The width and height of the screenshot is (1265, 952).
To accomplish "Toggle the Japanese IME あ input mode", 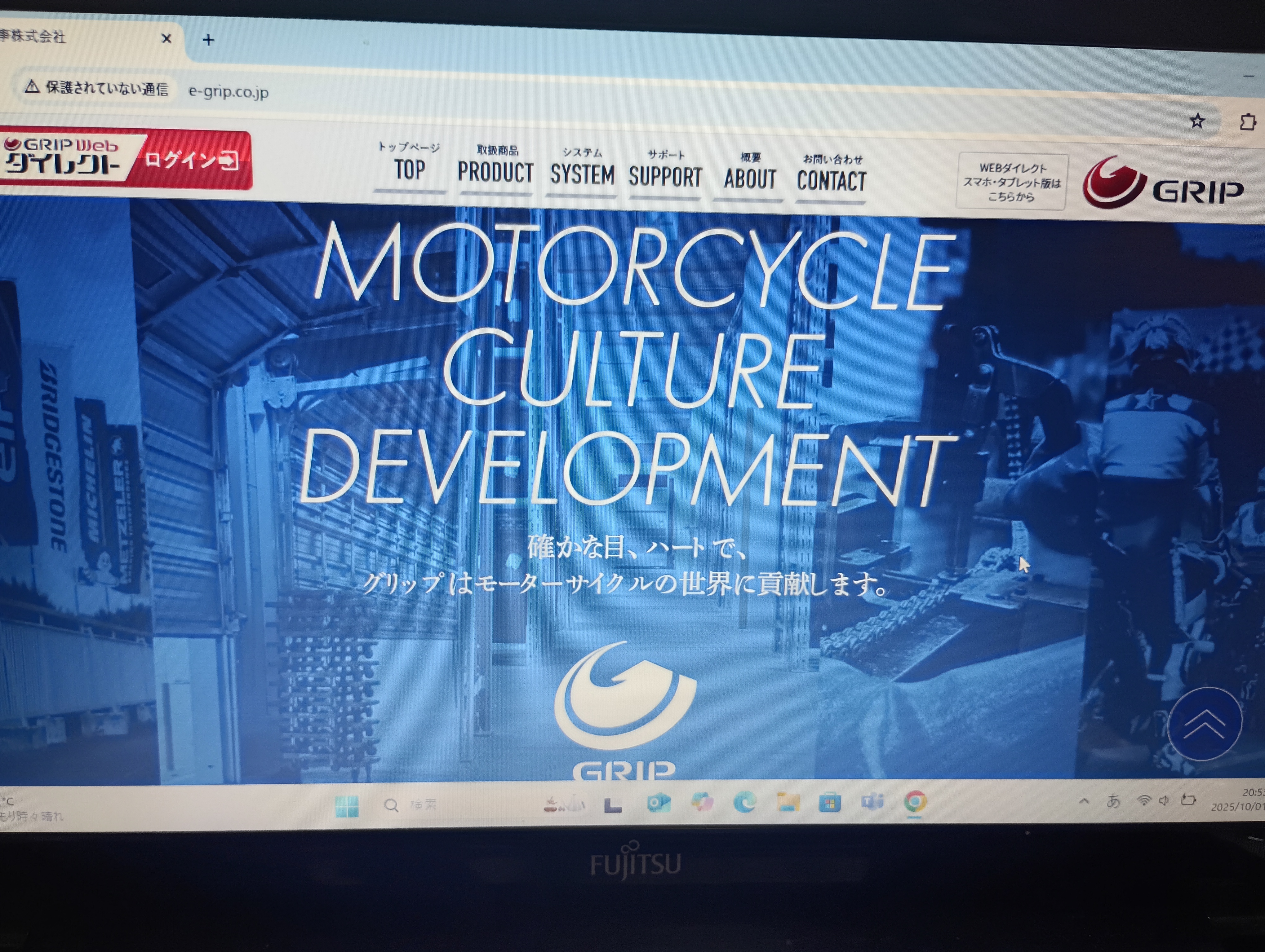I will [x=1113, y=801].
